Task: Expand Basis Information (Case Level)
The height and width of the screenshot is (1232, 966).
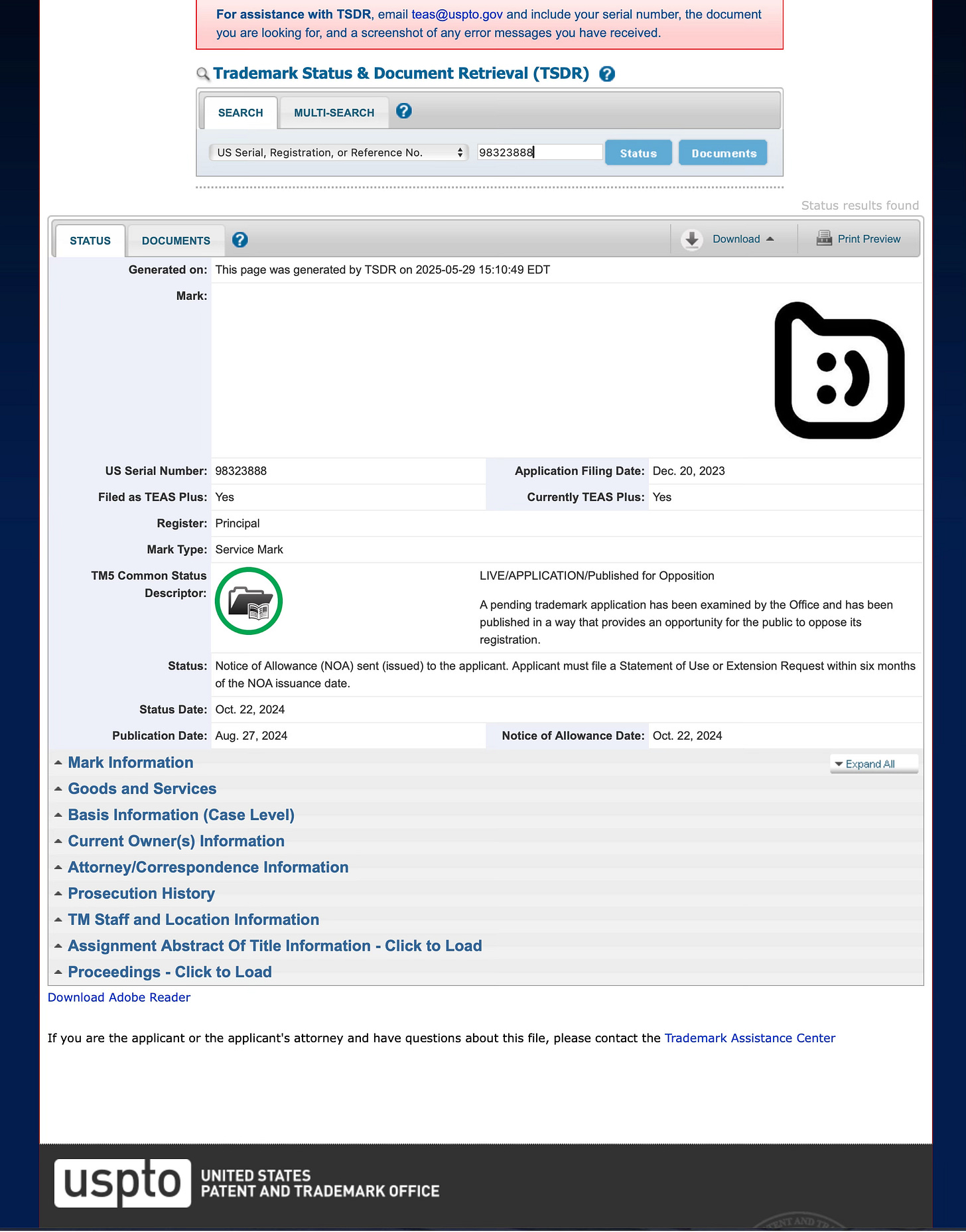Action: tap(181, 815)
